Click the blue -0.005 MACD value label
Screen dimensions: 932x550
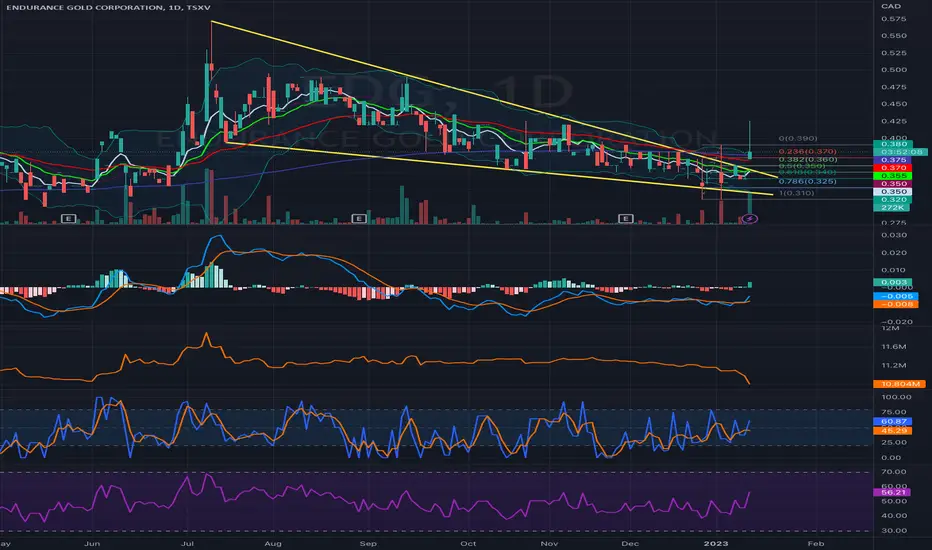click(896, 296)
